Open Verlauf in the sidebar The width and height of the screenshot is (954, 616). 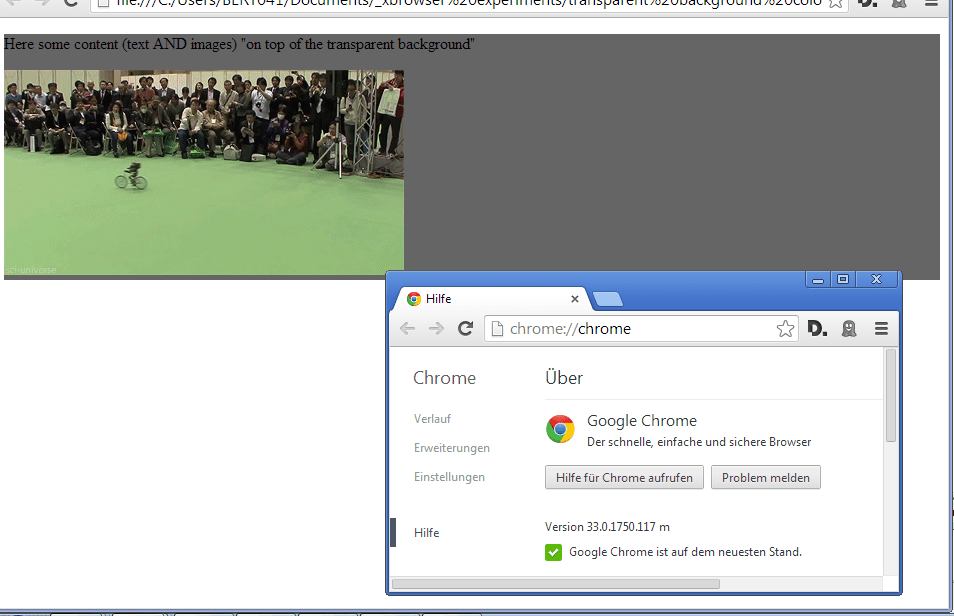[433, 419]
